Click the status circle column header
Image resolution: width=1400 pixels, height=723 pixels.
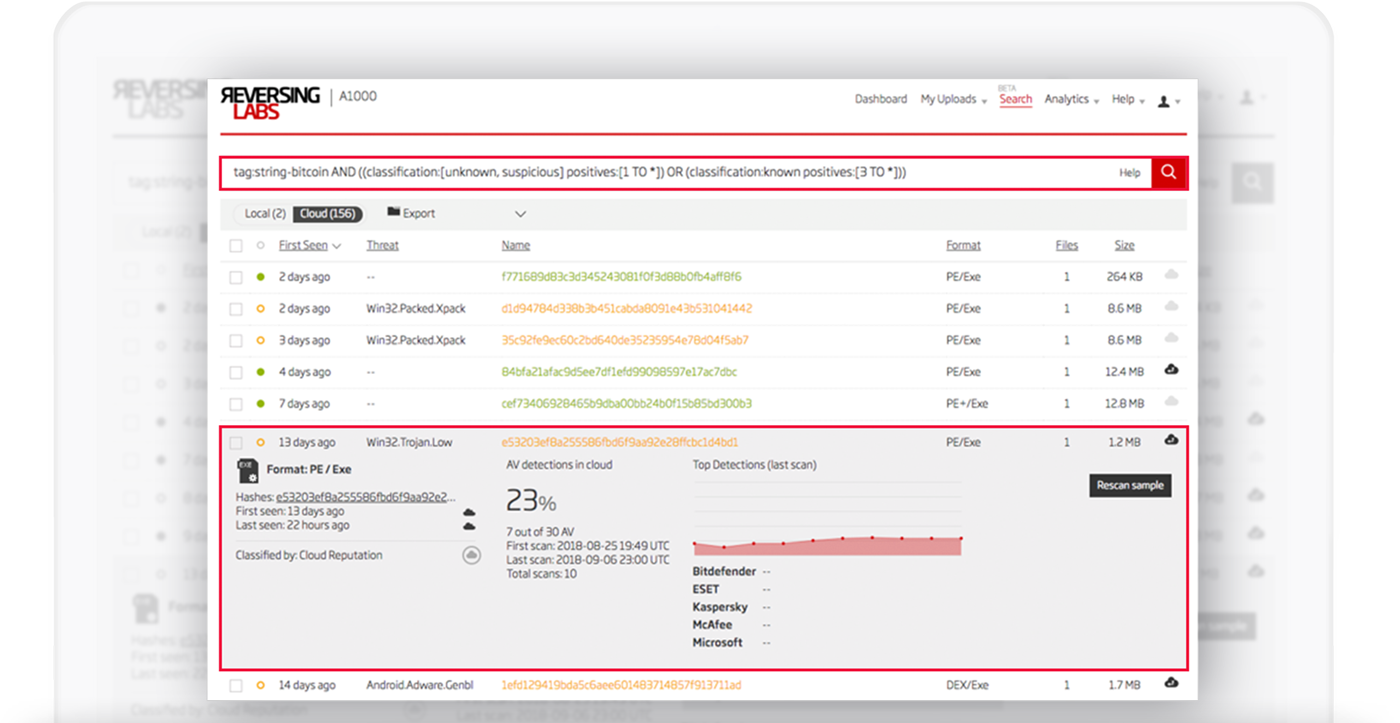click(261, 245)
